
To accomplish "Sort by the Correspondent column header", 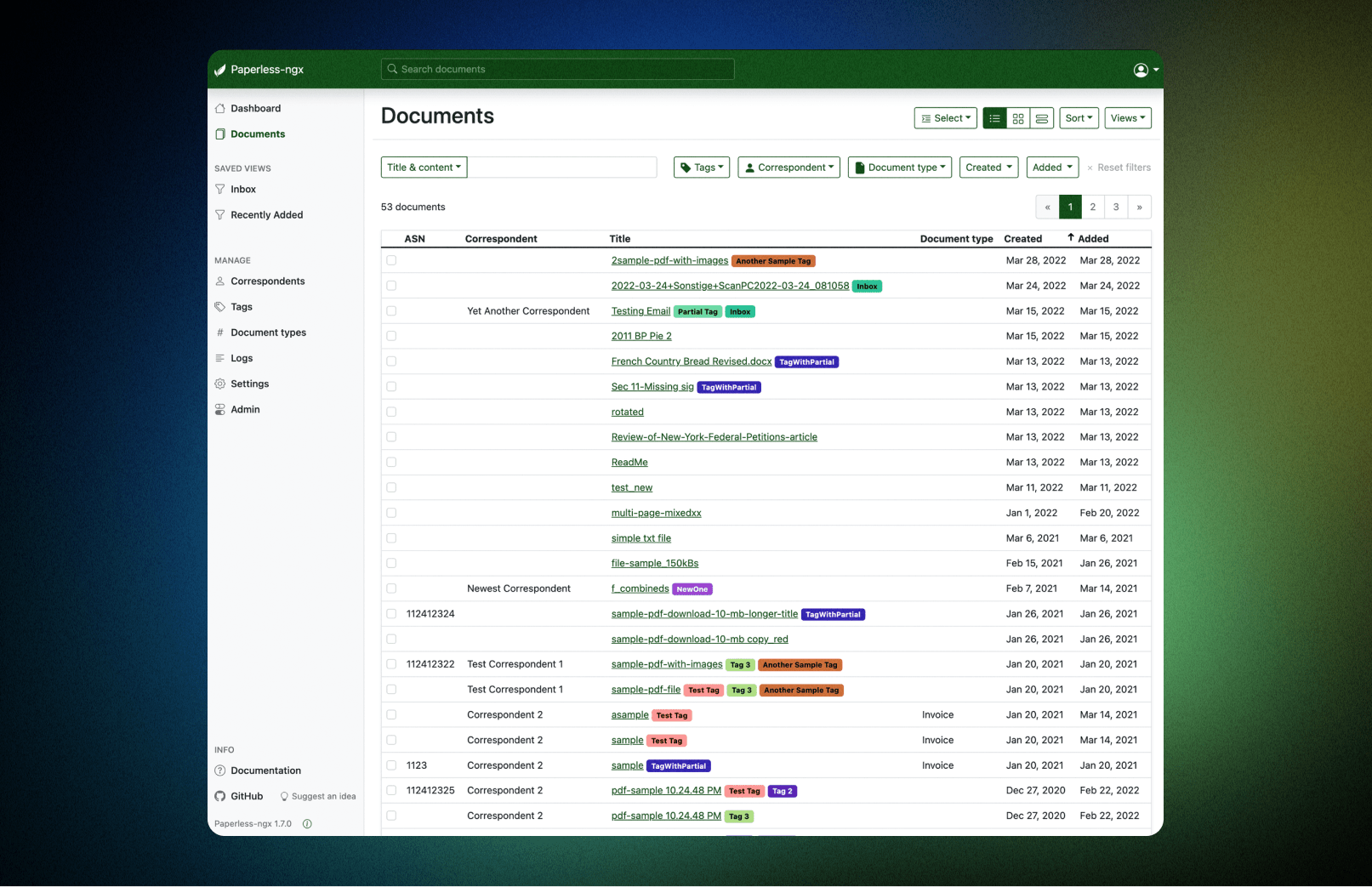I will click(x=501, y=239).
